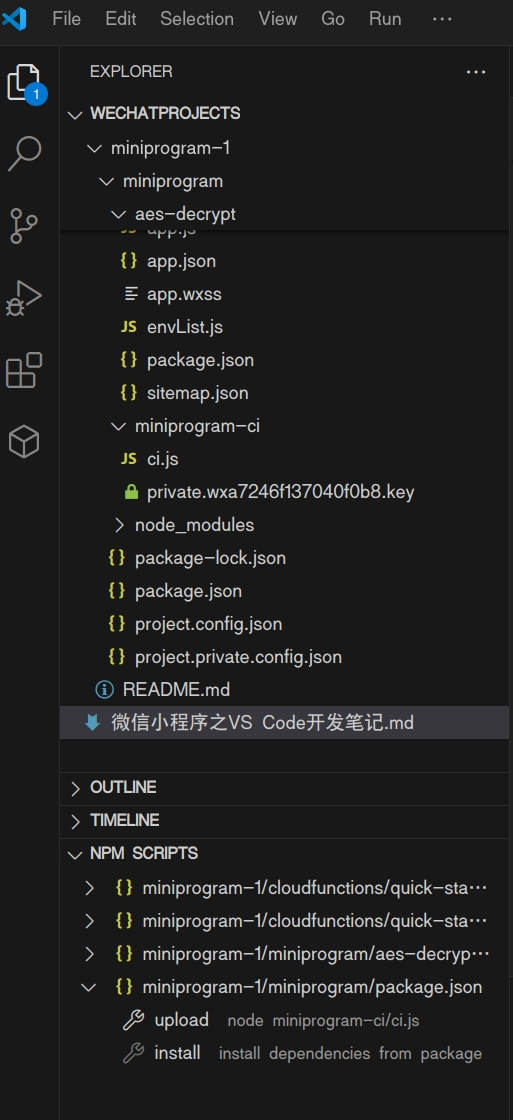Collapse the WECHATPROJECTS root section
This screenshot has height=1120, width=513.
tap(75, 114)
